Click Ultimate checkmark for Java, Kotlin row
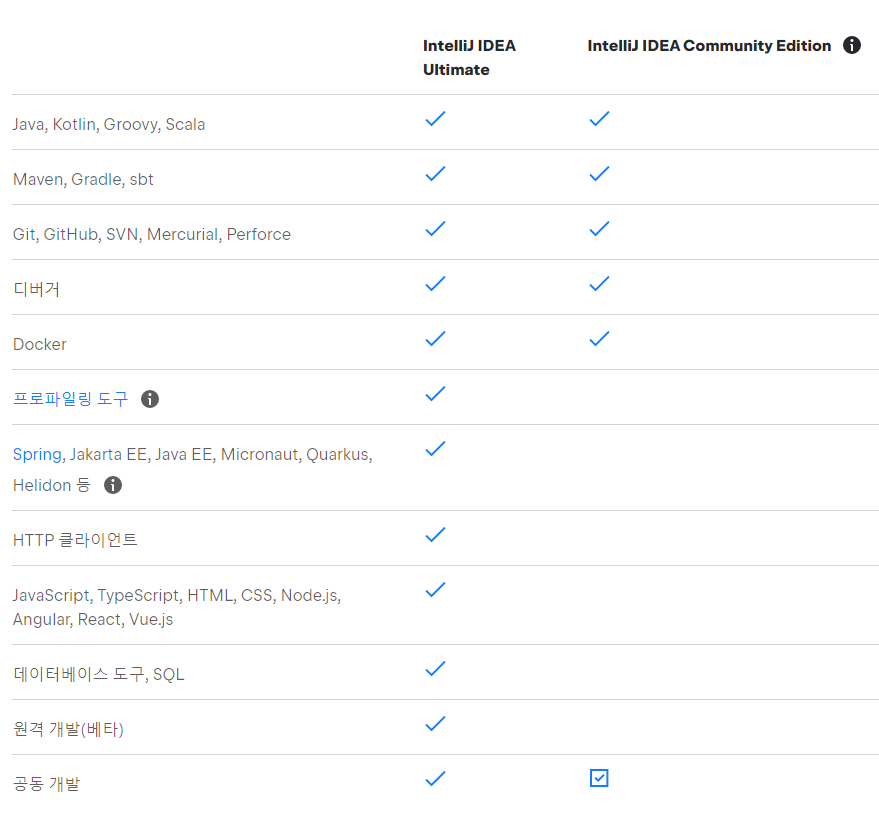The image size is (879, 819). [x=436, y=119]
